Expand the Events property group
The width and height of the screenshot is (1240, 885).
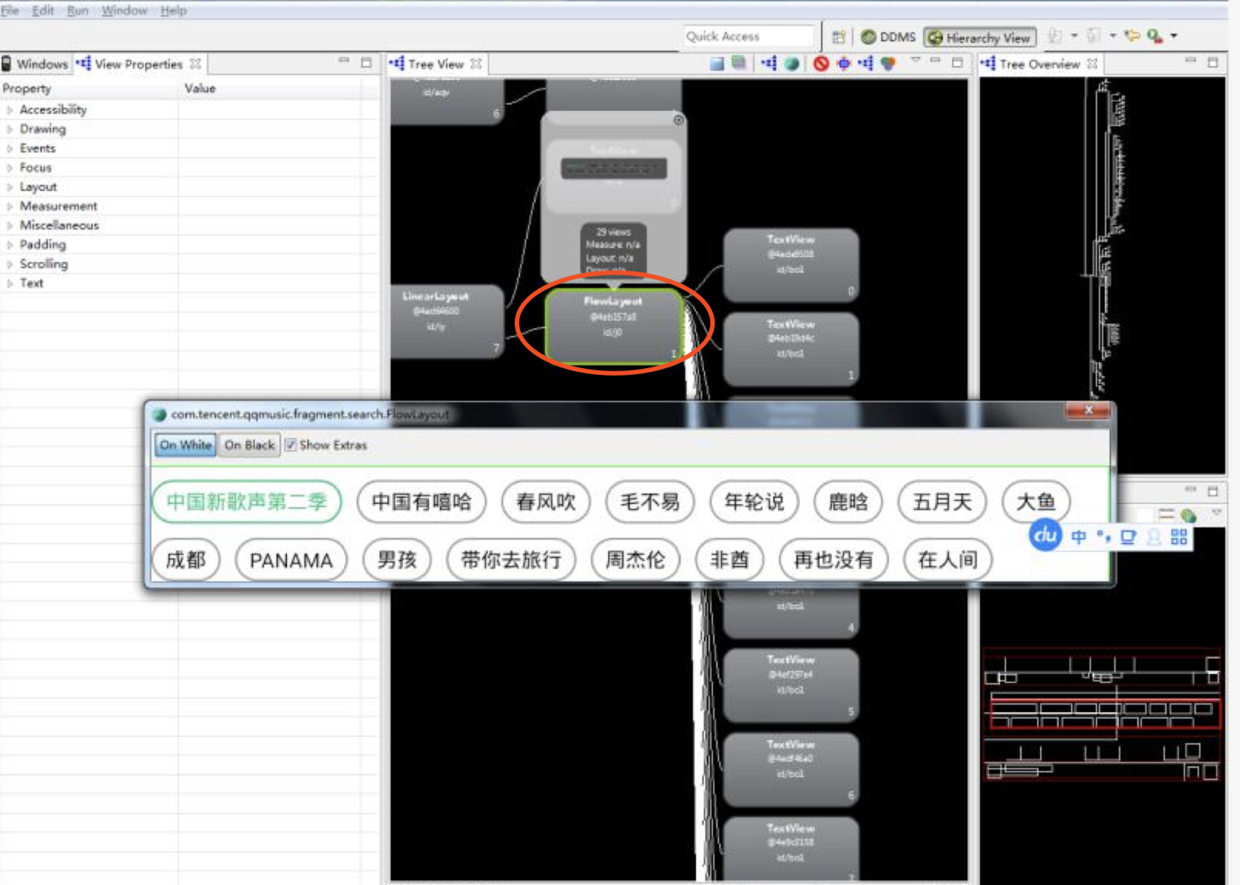pos(10,148)
